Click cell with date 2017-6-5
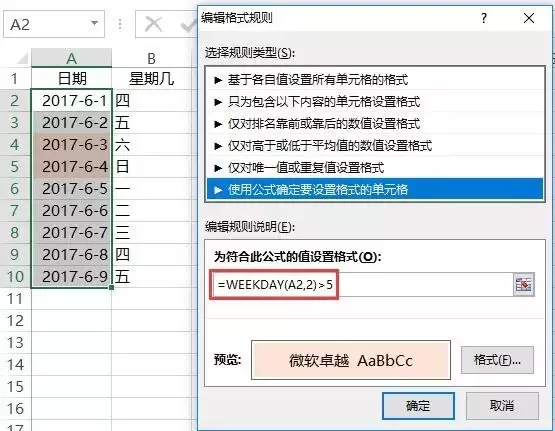The height and width of the screenshot is (431, 555). [x=71, y=188]
